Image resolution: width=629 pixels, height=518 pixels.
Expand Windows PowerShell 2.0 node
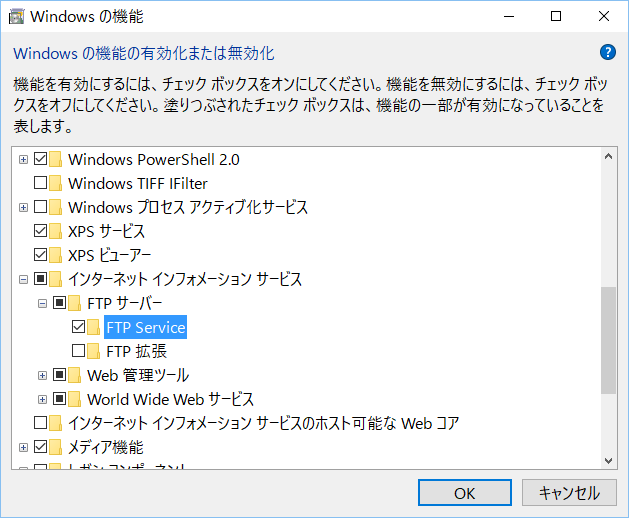click(23, 160)
